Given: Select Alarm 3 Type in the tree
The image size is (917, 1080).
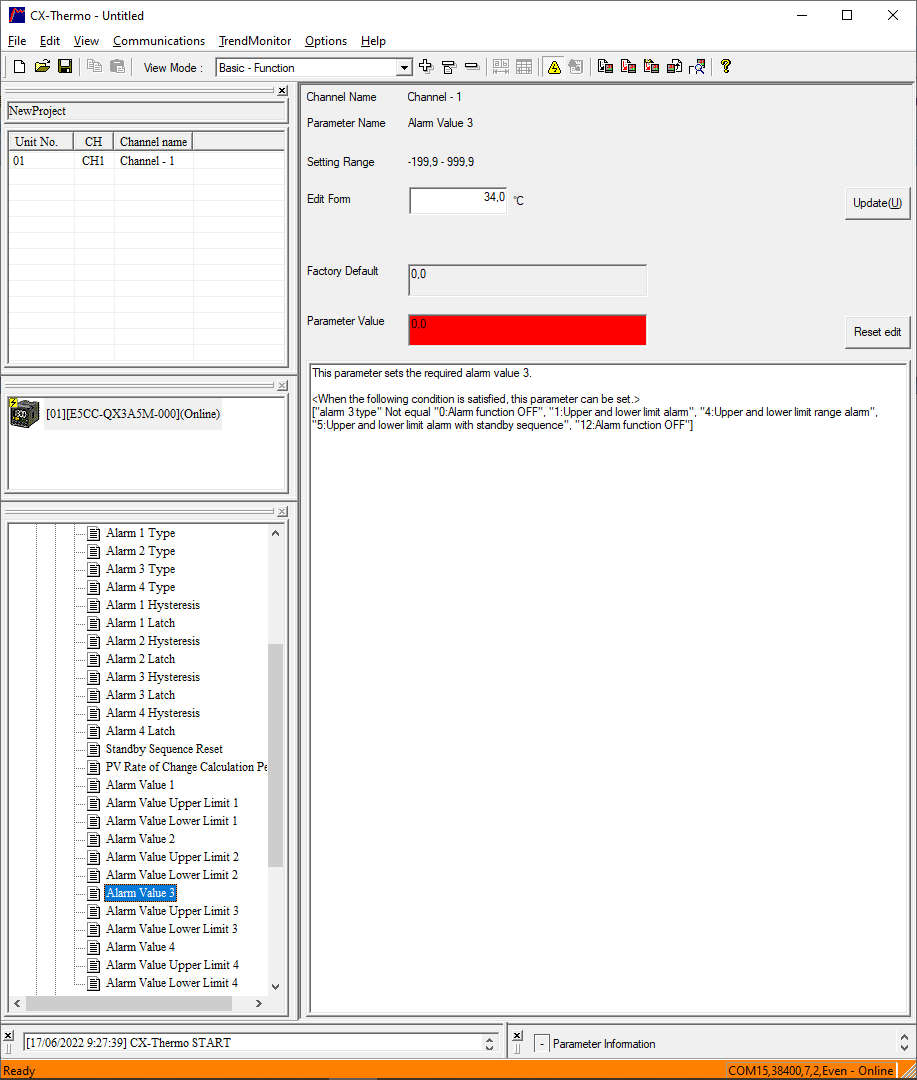Looking at the screenshot, I should tap(141, 569).
